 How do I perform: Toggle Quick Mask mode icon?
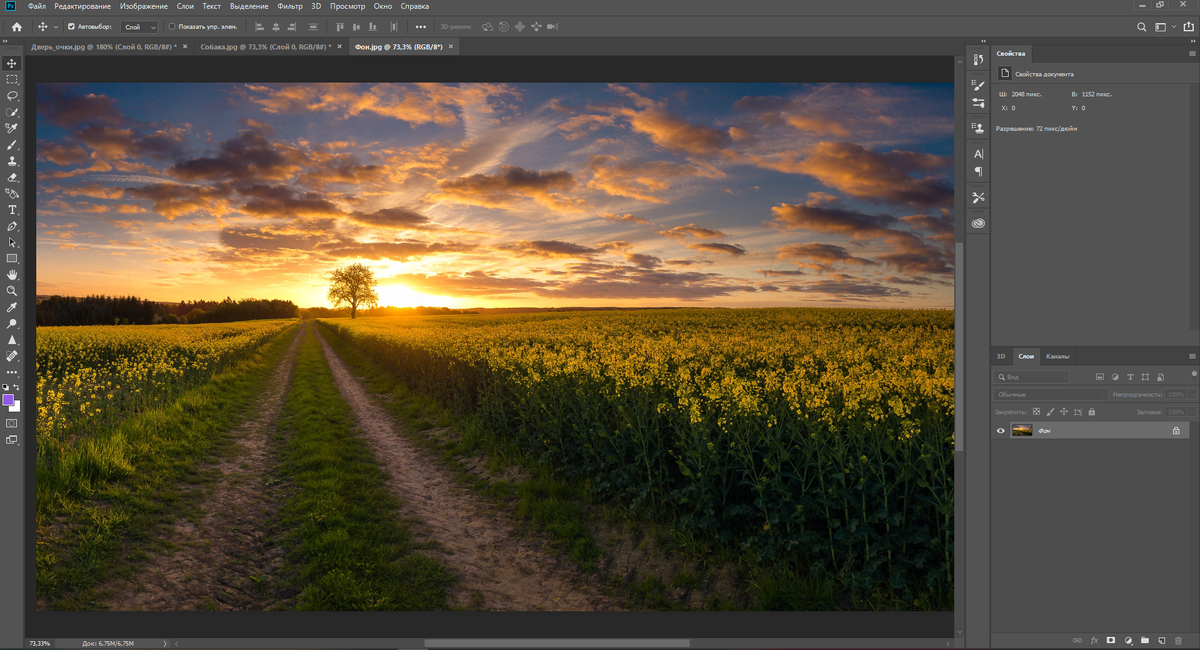point(12,423)
